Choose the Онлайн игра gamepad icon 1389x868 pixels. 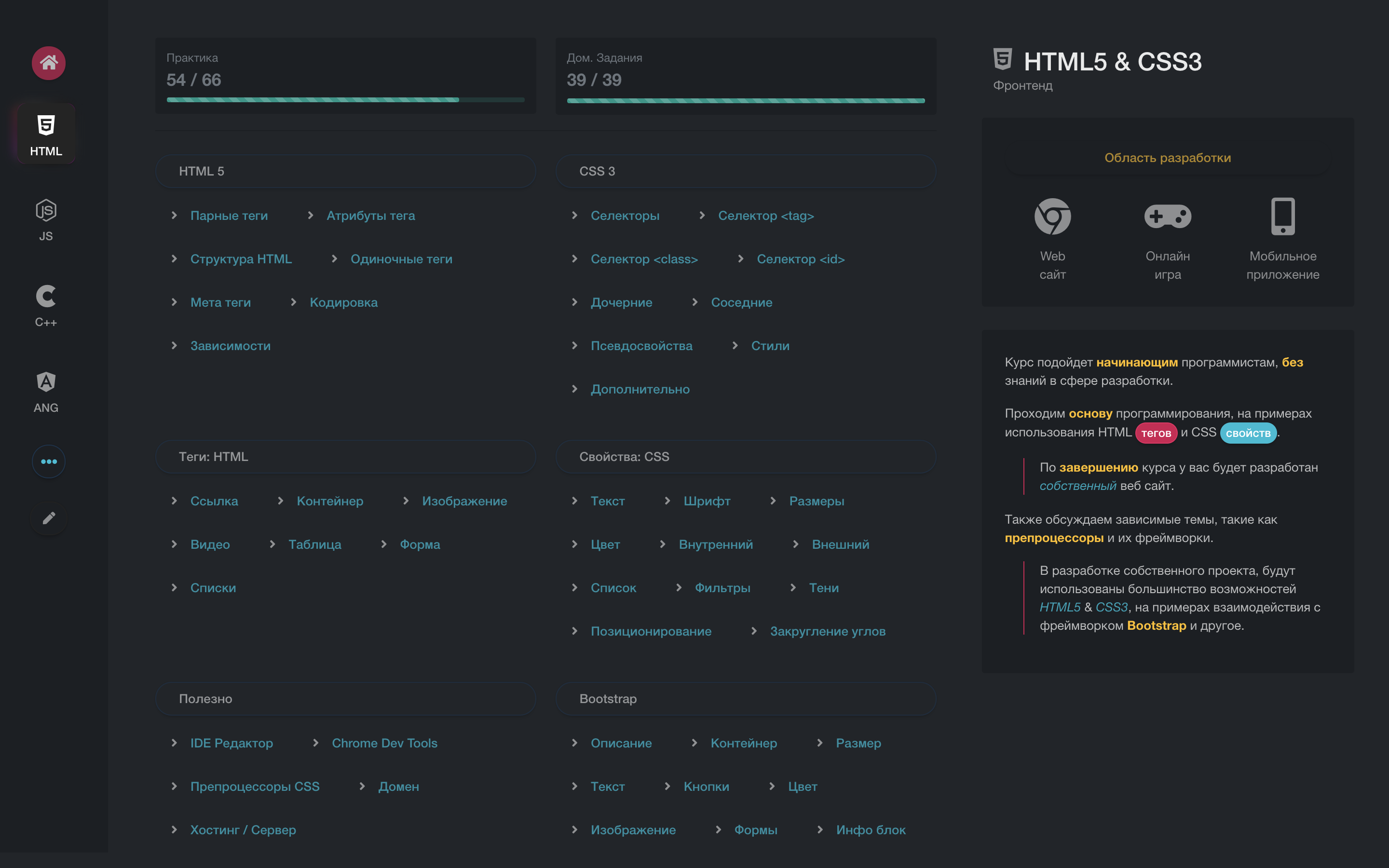tap(1168, 217)
